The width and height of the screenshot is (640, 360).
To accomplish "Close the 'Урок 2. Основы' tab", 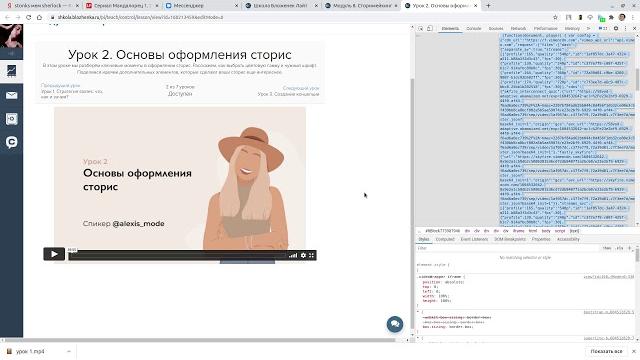I will pyautogui.click(x=476, y=6).
